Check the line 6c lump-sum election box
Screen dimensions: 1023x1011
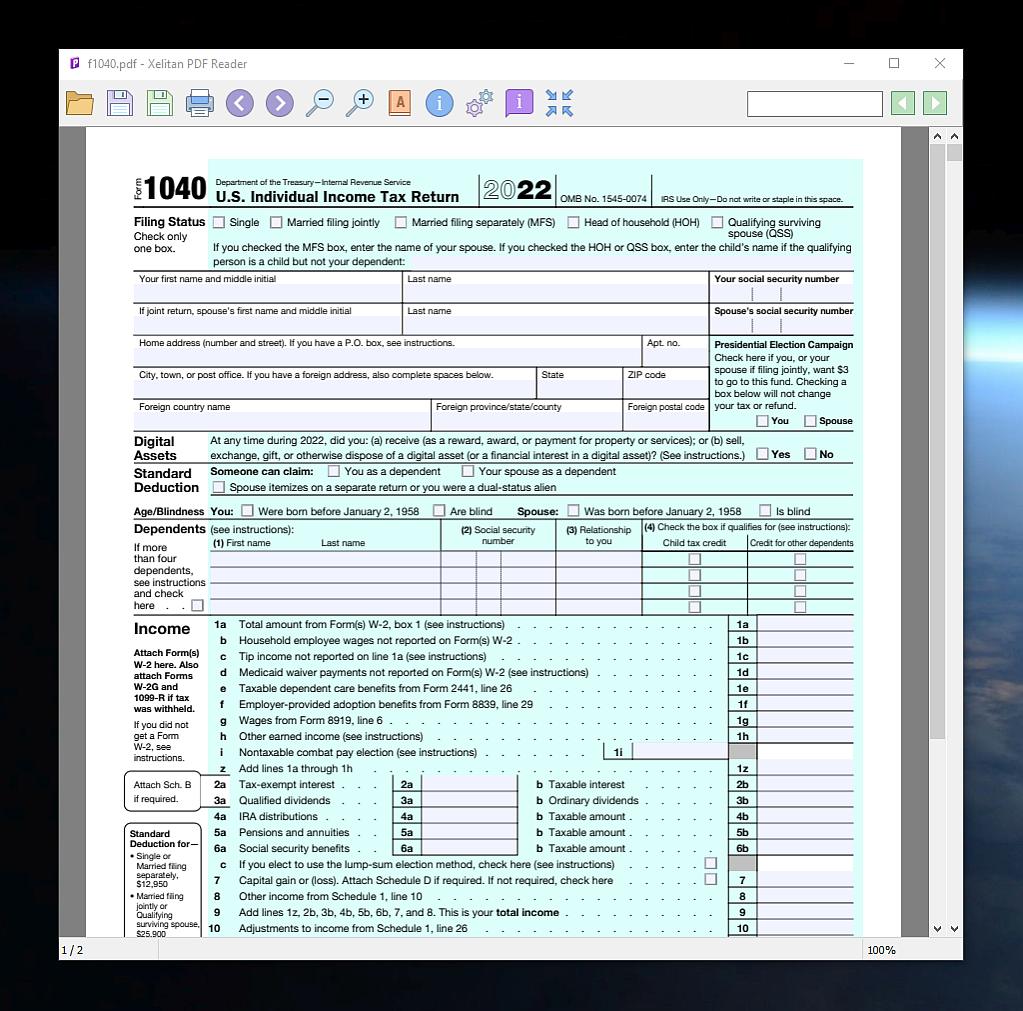pyautogui.click(x=710, y=864)
